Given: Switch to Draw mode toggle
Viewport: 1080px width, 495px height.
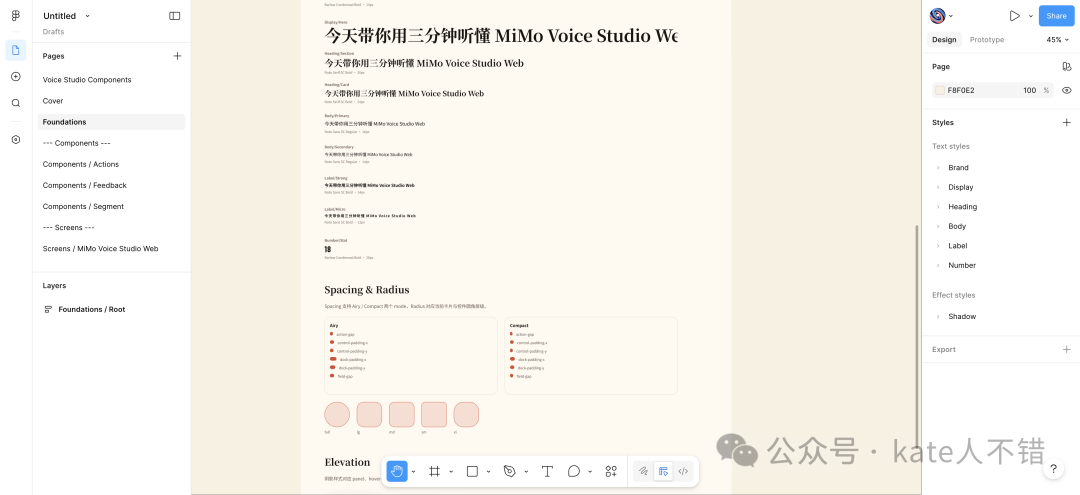Looking at the screenshot, I should click(643, 471).
